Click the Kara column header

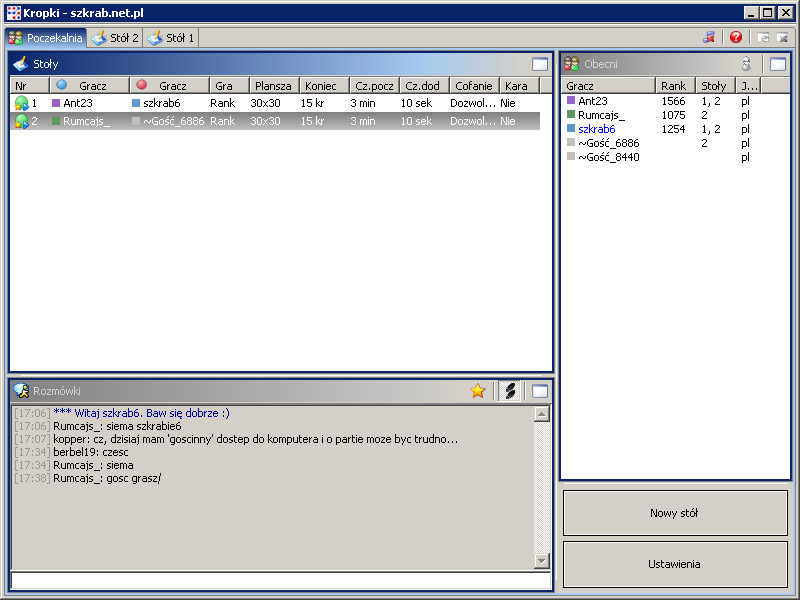[519, 86]
